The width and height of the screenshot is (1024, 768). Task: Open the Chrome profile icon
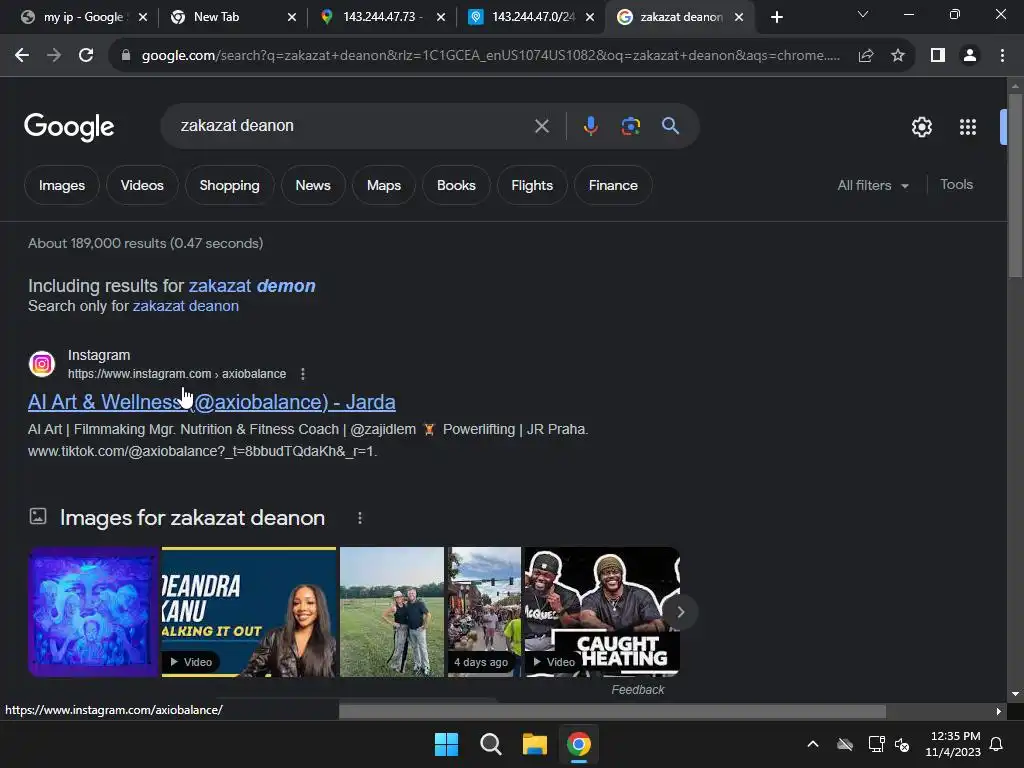click(970, 56)
